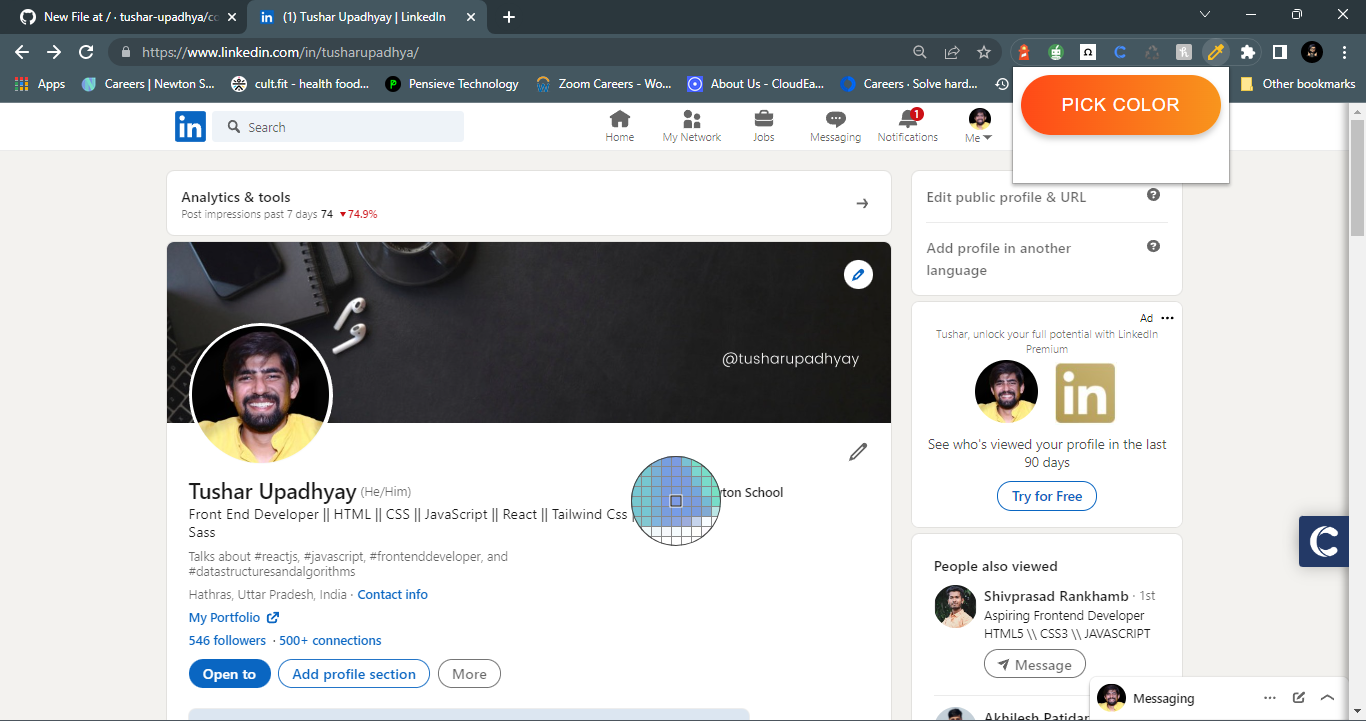Open a new message with the compose icon

tap(1298, 698)
